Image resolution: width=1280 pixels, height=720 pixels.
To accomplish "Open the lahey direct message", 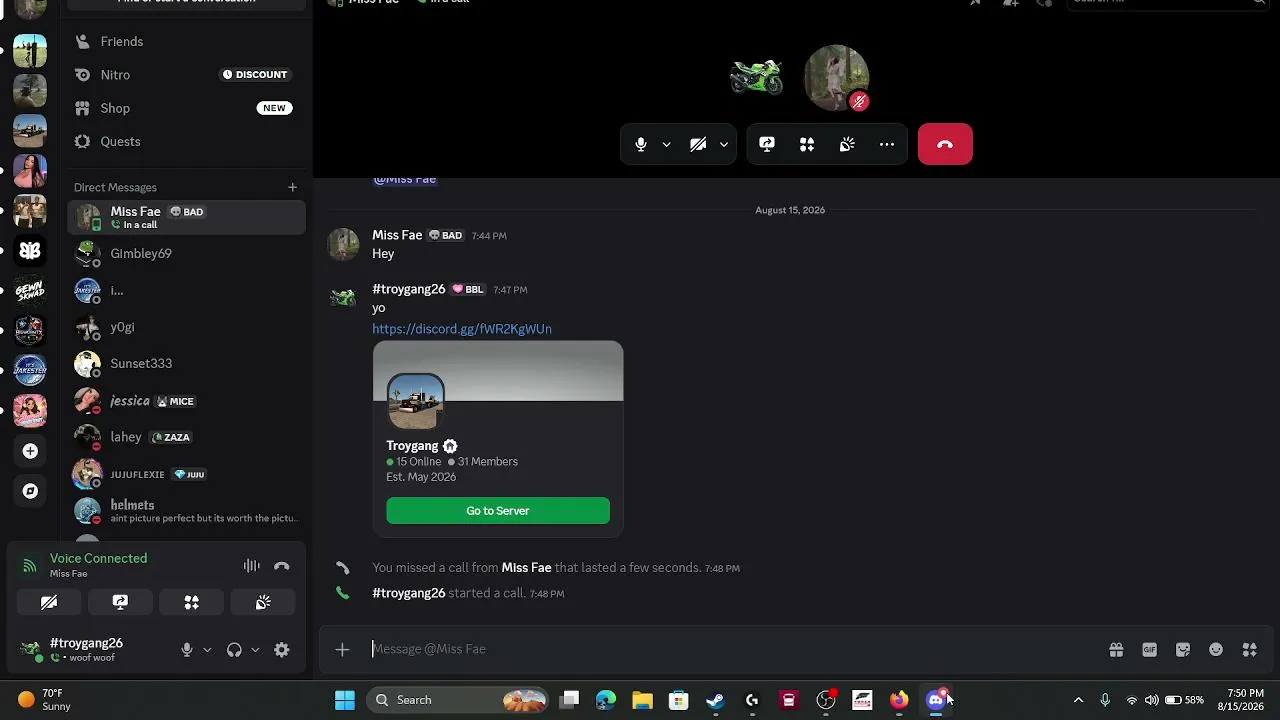I will point(186,437).
